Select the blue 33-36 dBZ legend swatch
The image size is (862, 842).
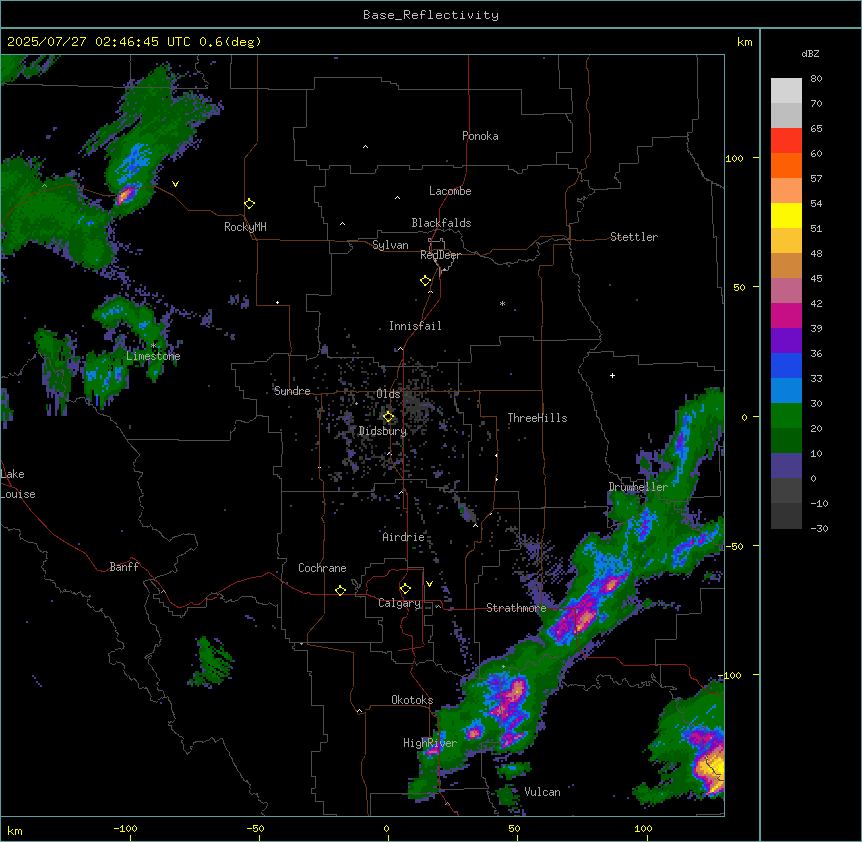[786, 365]
